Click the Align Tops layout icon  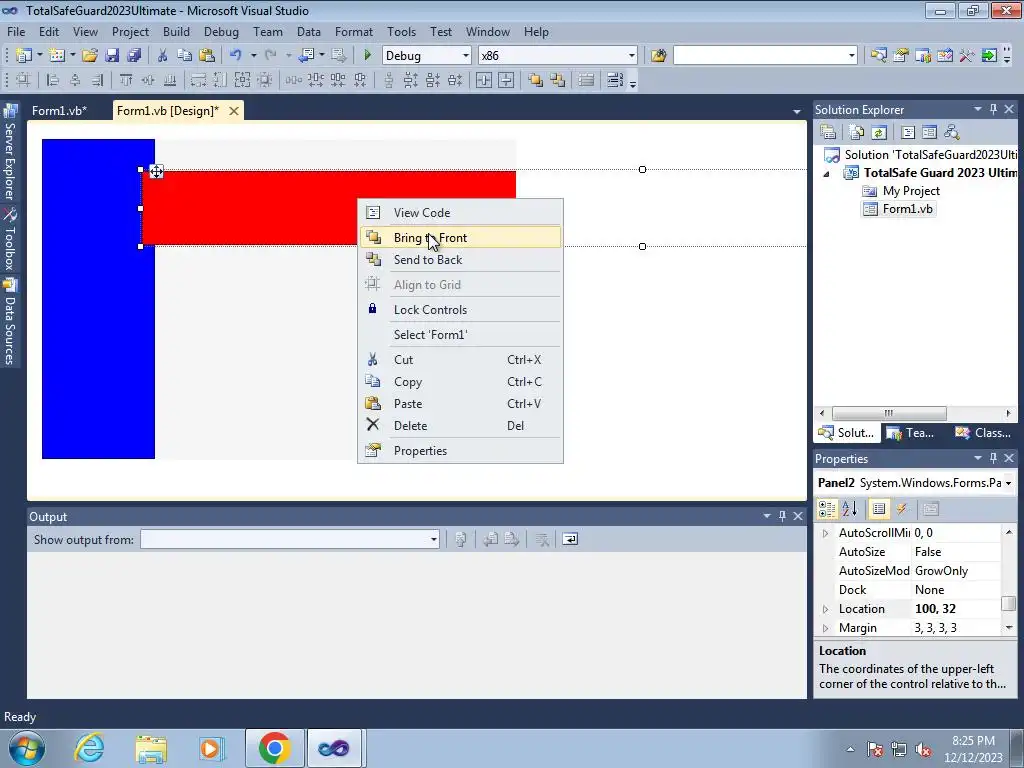pyautogui.click(x=126, y=80)
